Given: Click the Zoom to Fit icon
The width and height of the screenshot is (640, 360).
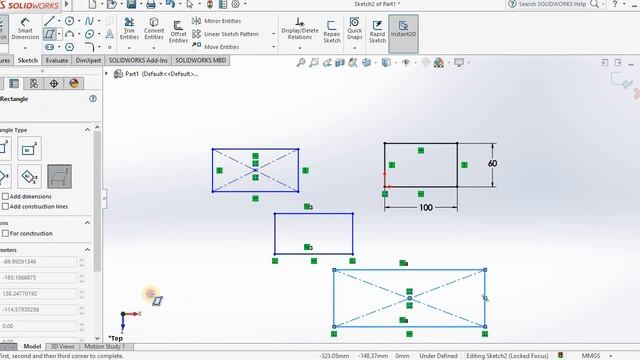Looking at the screenshot, I should click(x=301, y=62).
